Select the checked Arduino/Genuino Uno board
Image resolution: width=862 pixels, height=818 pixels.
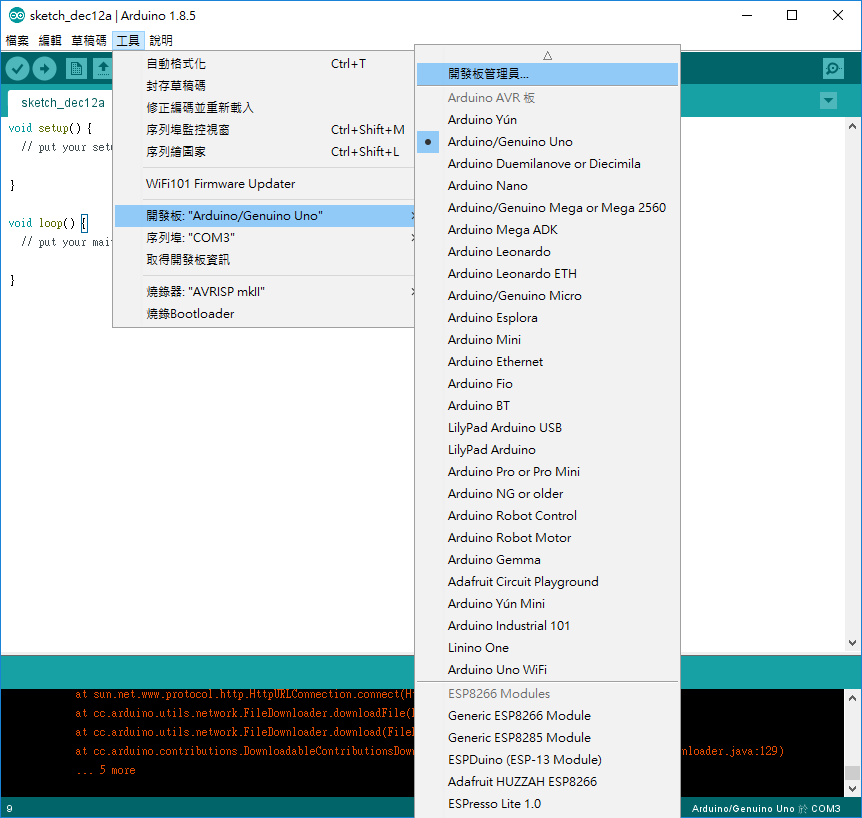click(x=548, y=142)
